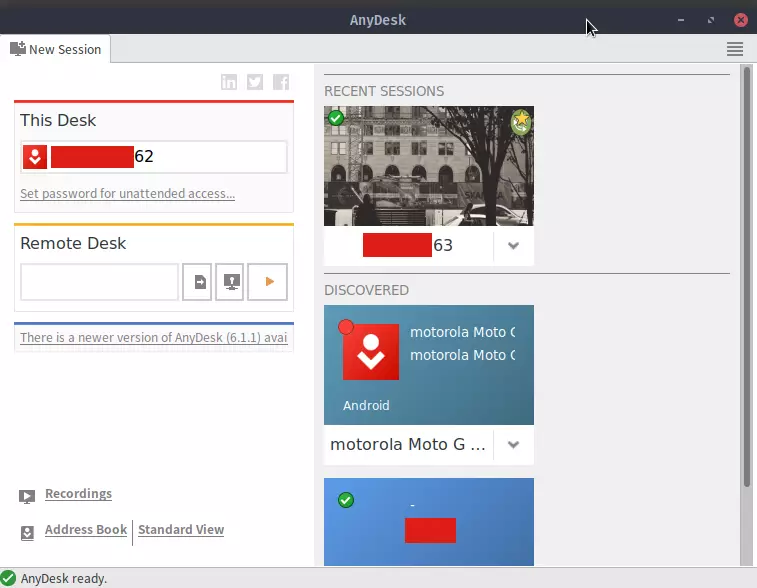Close the AnyDesk window
This screenshot has height=588, width=757.
tap(741, 20)
